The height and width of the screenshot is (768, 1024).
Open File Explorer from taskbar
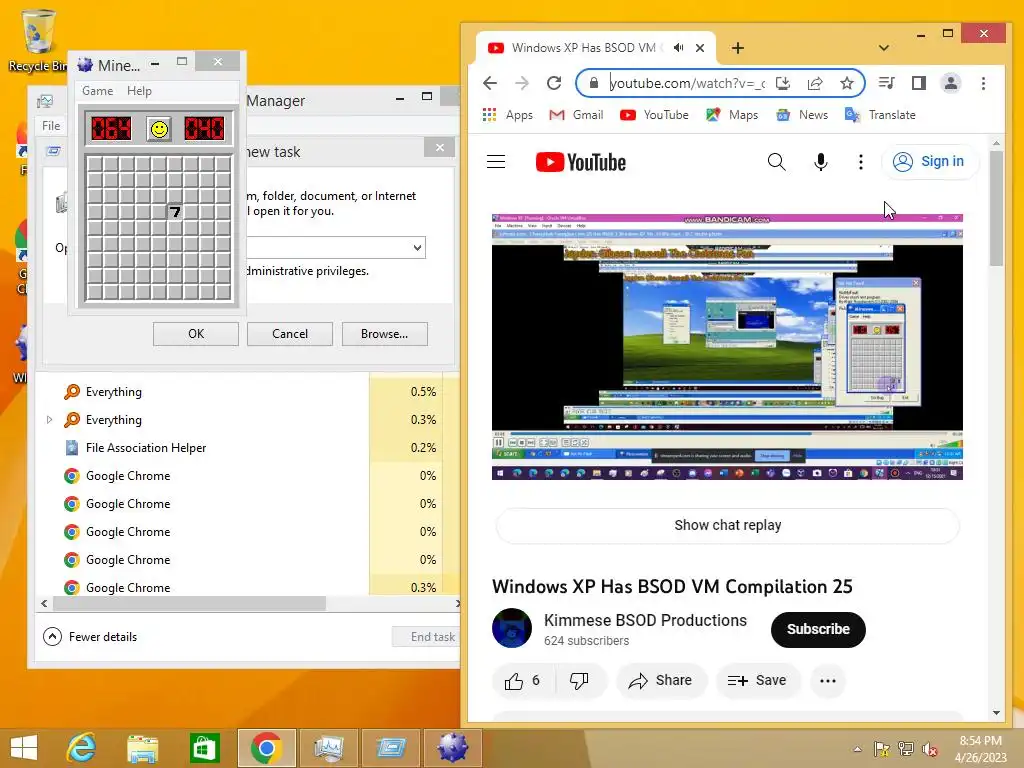pos(142,748)
